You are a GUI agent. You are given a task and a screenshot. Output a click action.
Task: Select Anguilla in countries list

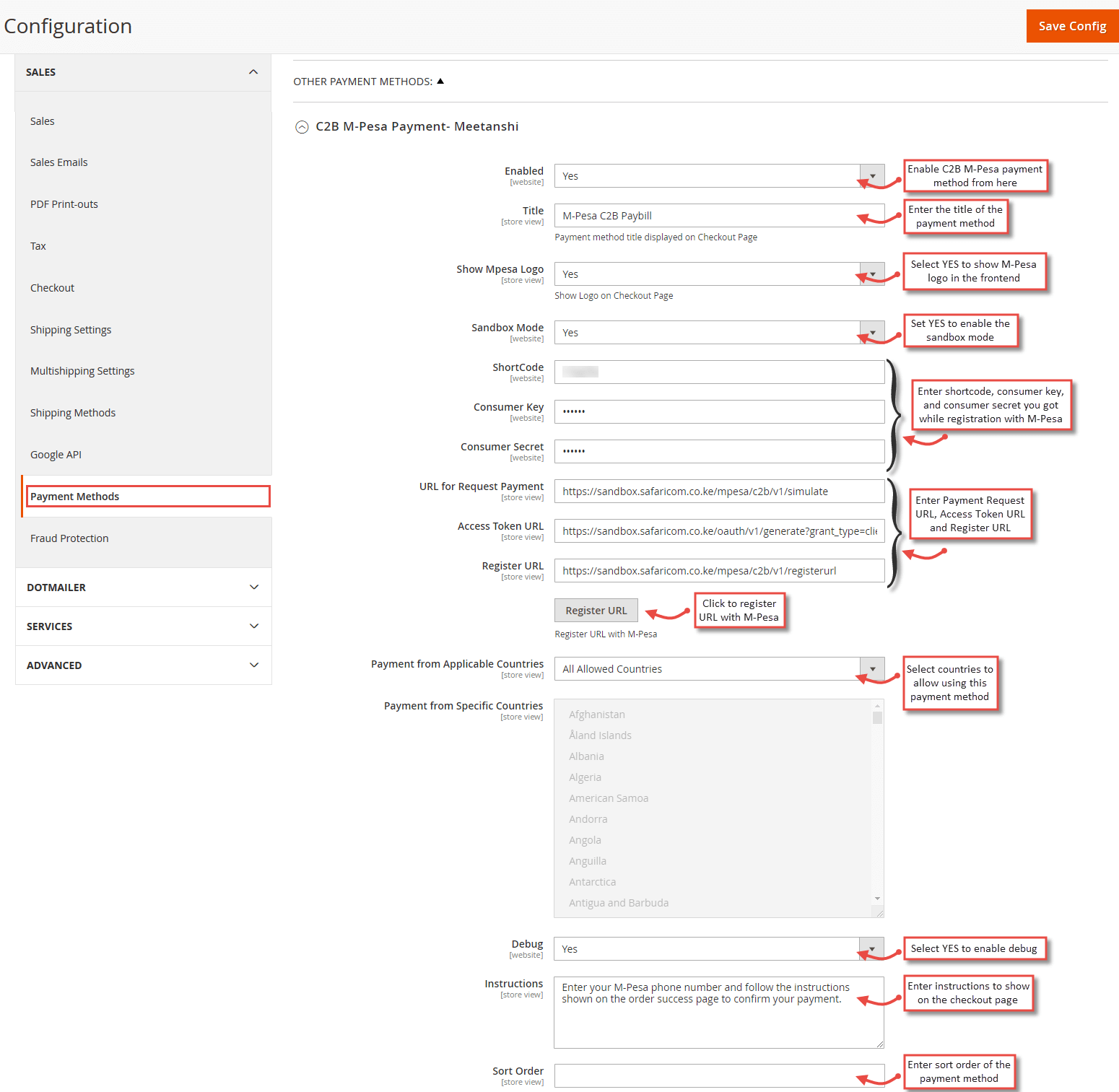tap(588, 861)
